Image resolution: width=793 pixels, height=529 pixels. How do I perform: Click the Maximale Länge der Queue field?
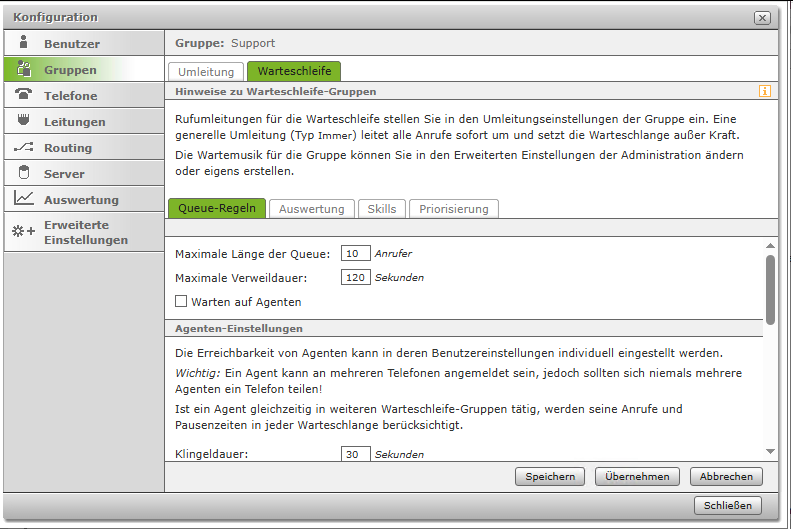pyautogui.click(x=355, y=254)
